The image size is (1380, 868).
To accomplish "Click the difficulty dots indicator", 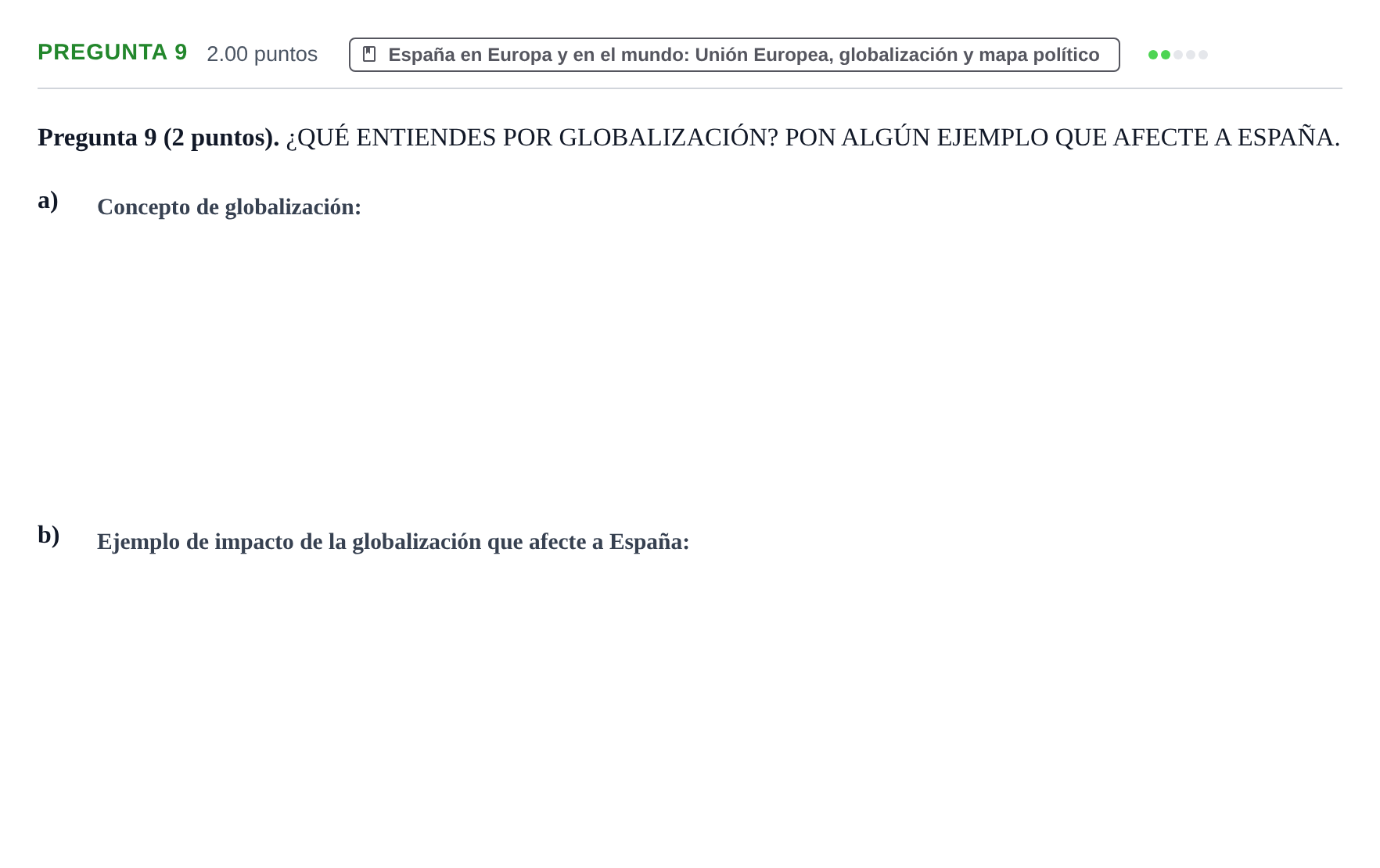I will pyautogui.click(x=1177, y=55).
